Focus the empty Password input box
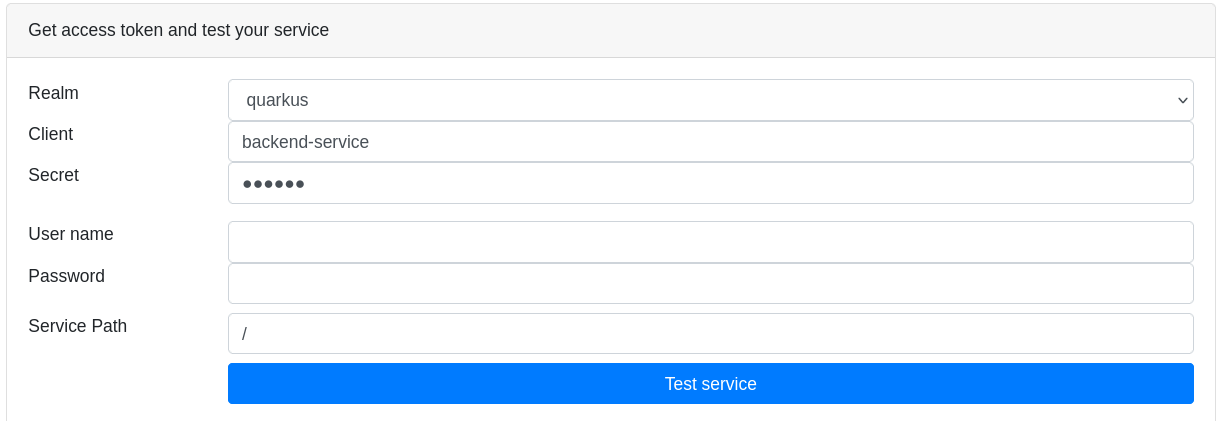This screenshot has height=421, width=1220. [710, 283]
